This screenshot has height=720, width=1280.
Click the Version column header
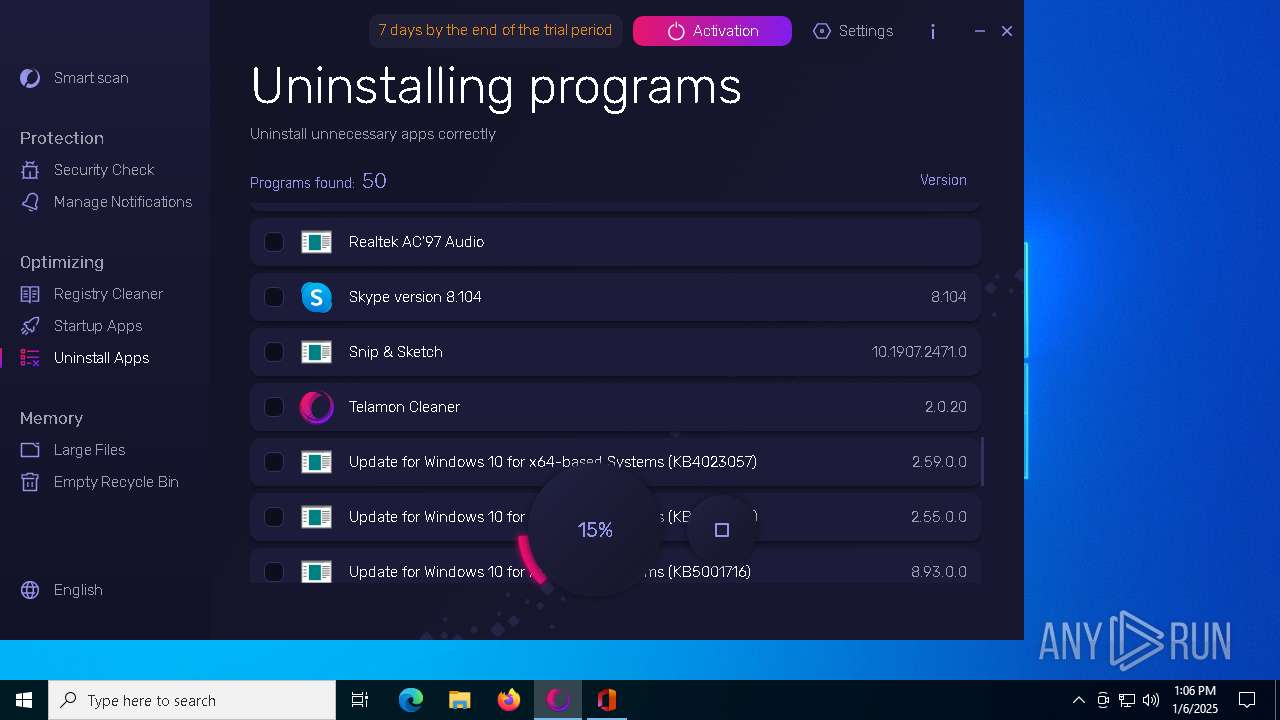pos(943,180)
